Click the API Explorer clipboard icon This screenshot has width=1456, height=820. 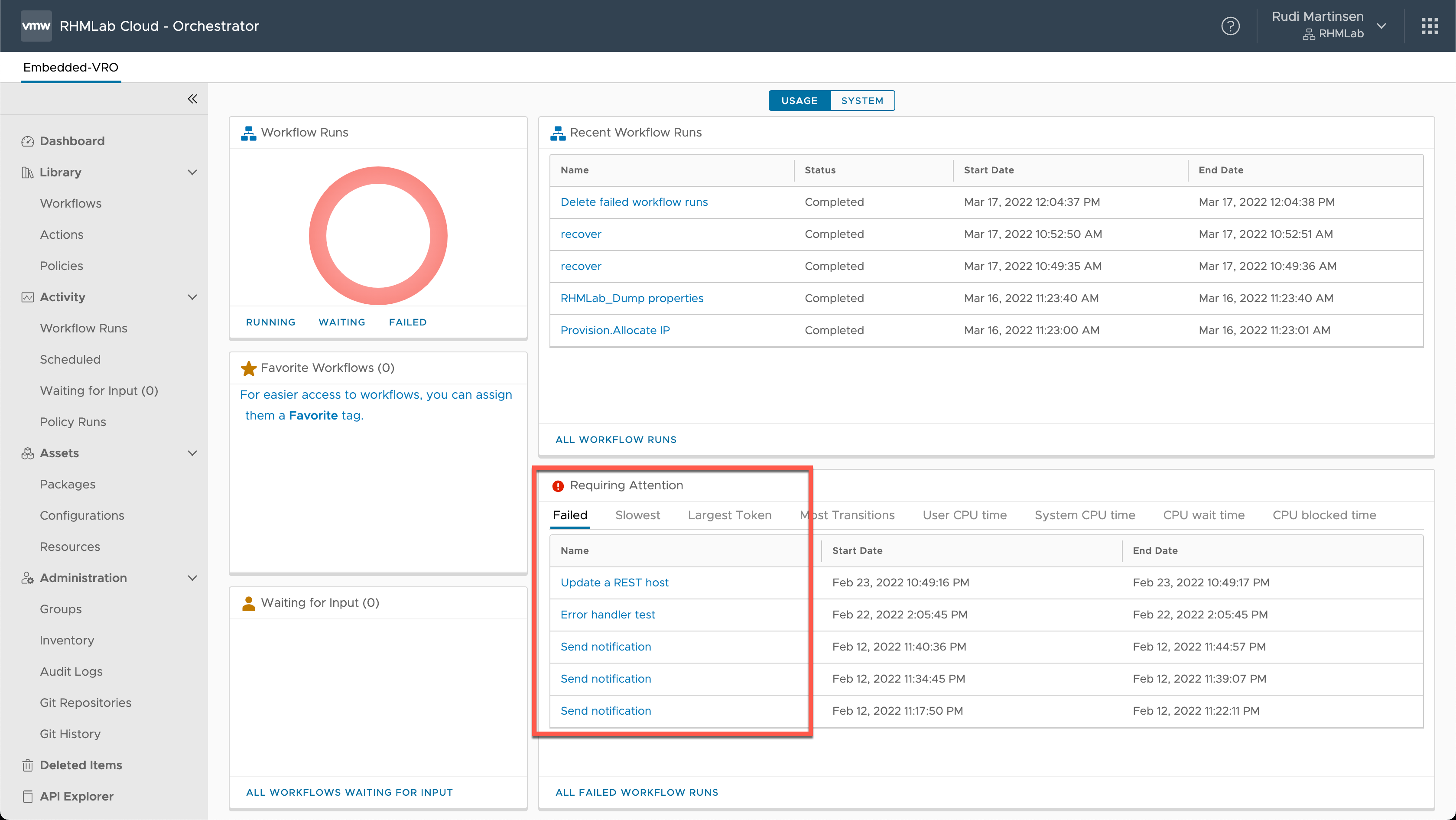click(27, 796)
